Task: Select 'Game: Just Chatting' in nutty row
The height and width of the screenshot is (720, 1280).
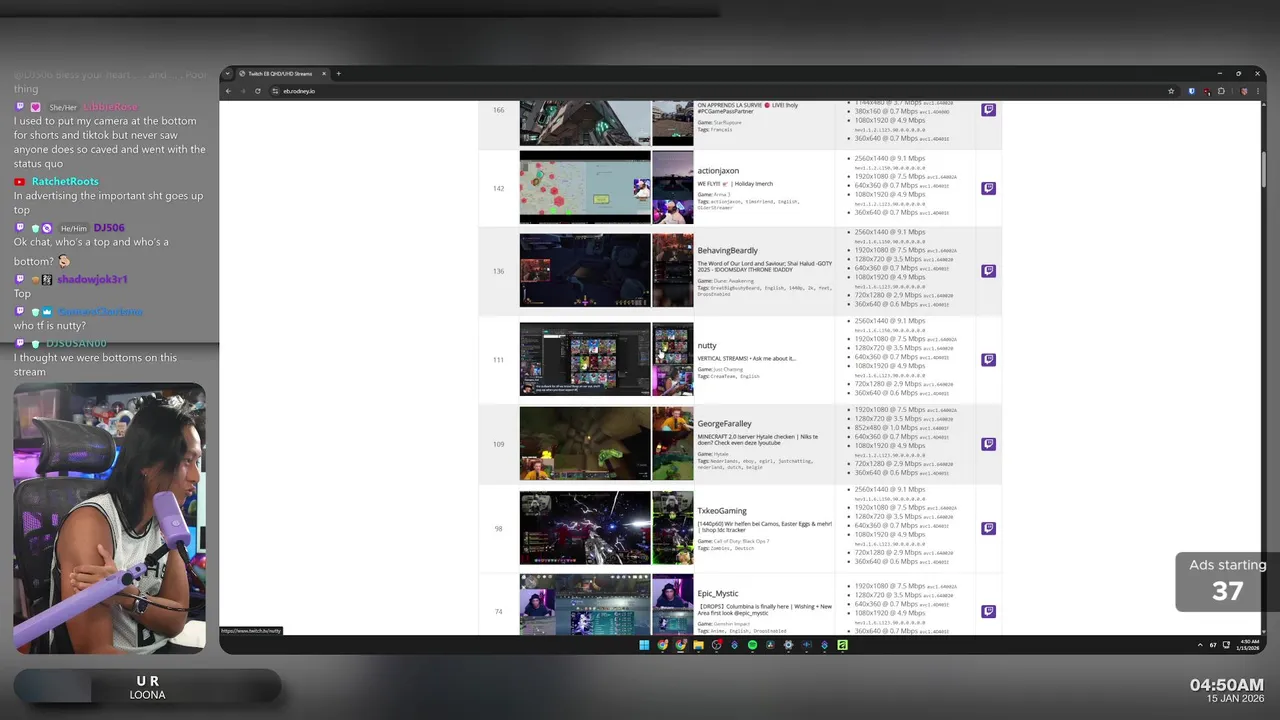Action: click(720, 369)
